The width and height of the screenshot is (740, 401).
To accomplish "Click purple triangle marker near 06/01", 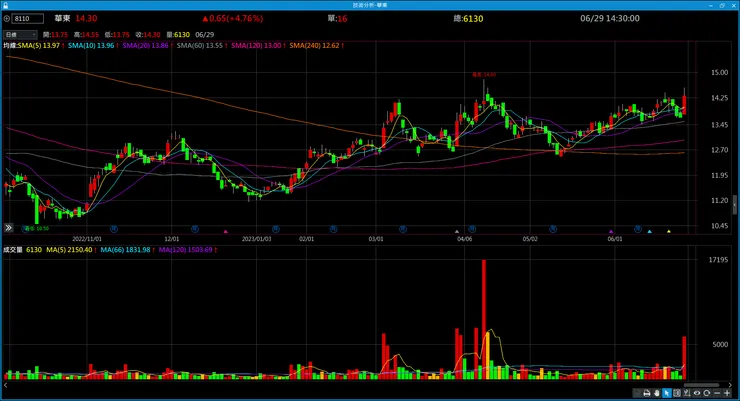I will [611, 231].
